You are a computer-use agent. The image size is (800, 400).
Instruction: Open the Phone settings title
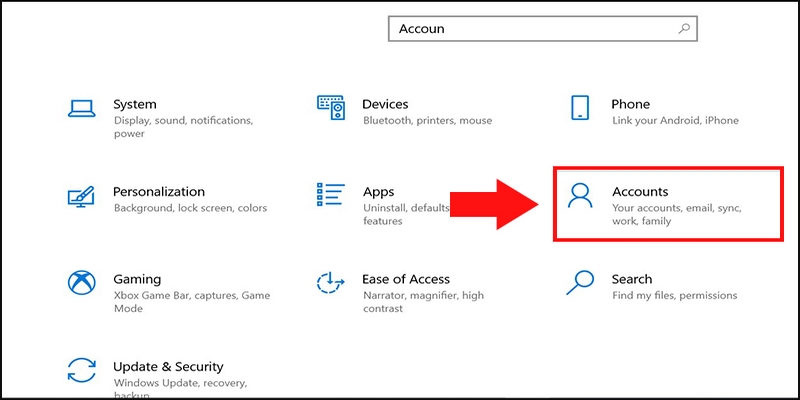pyautogui.click(x=631, y=104)
